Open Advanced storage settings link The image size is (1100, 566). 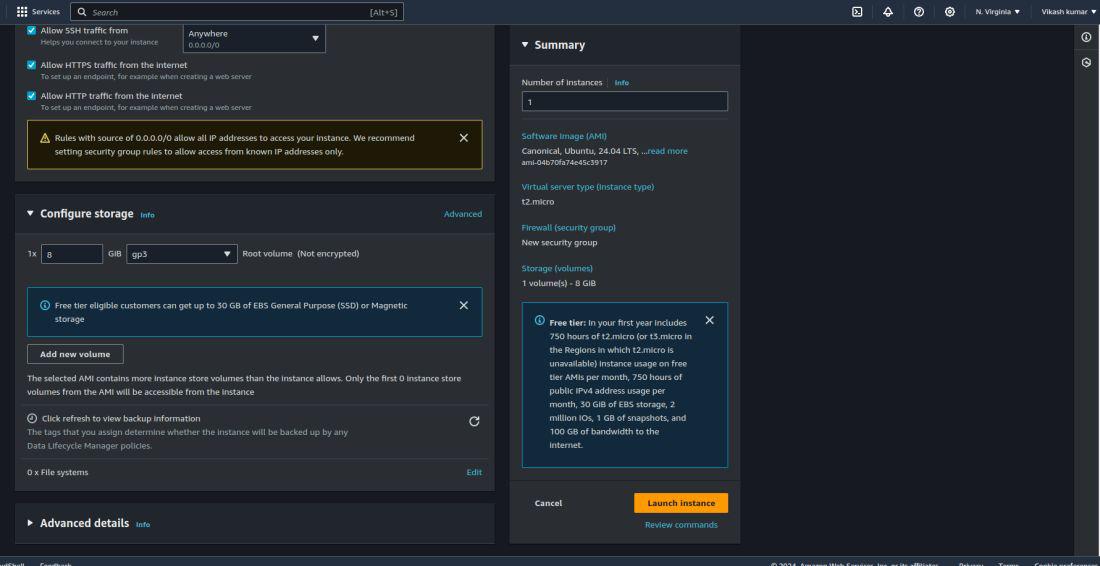click(x=462, y=214)
